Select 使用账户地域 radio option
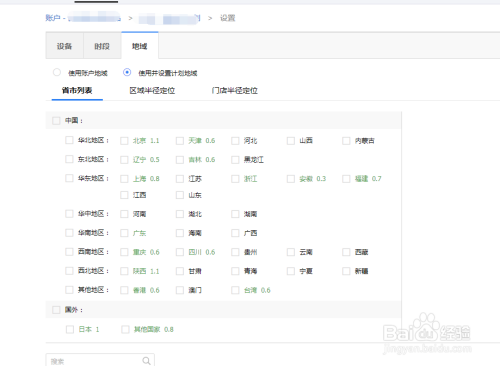Viewport: 500px width, 366px height. [x=57, y=72]
